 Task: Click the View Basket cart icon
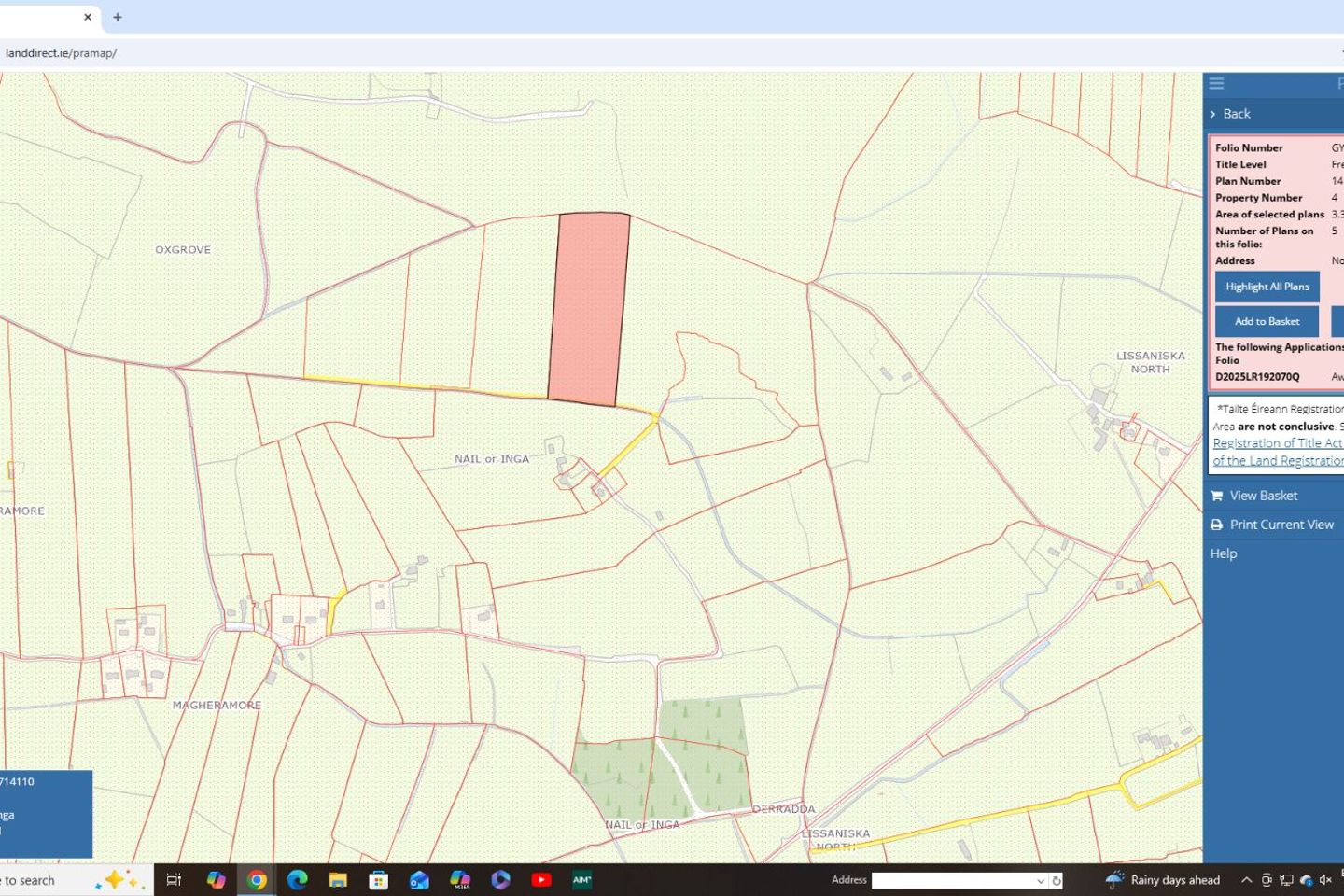click(1216, 496)
